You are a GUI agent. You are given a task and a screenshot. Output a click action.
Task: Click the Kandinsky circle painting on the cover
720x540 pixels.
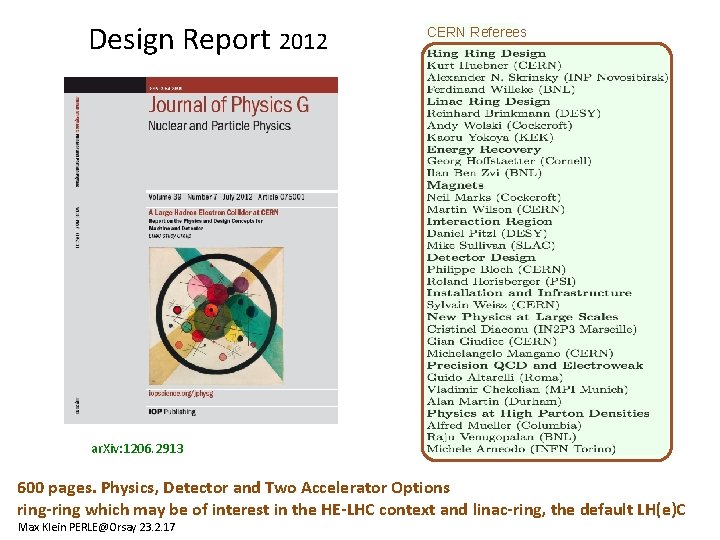(x=216, y=316)
